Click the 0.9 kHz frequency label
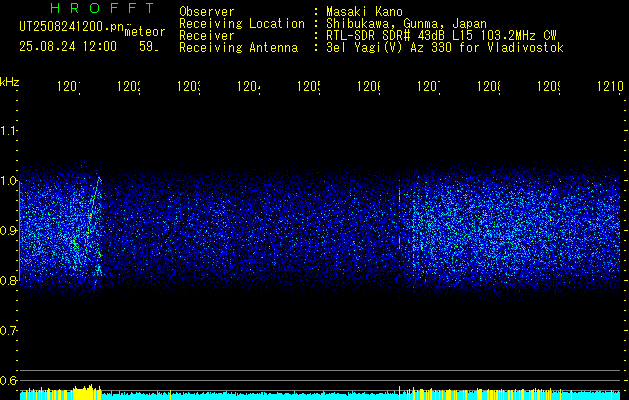 point(8,231)
